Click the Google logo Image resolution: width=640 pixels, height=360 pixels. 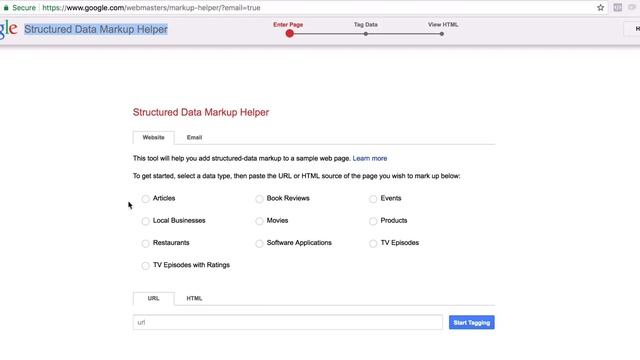[8, 29]
